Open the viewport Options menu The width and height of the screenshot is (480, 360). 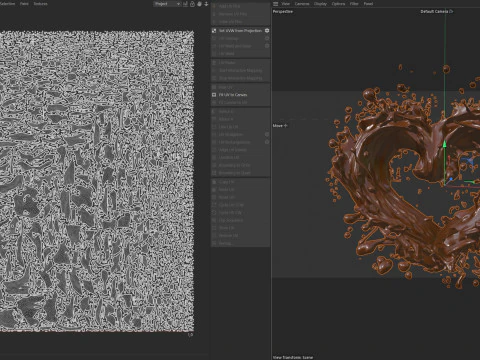tap(338, 4)
